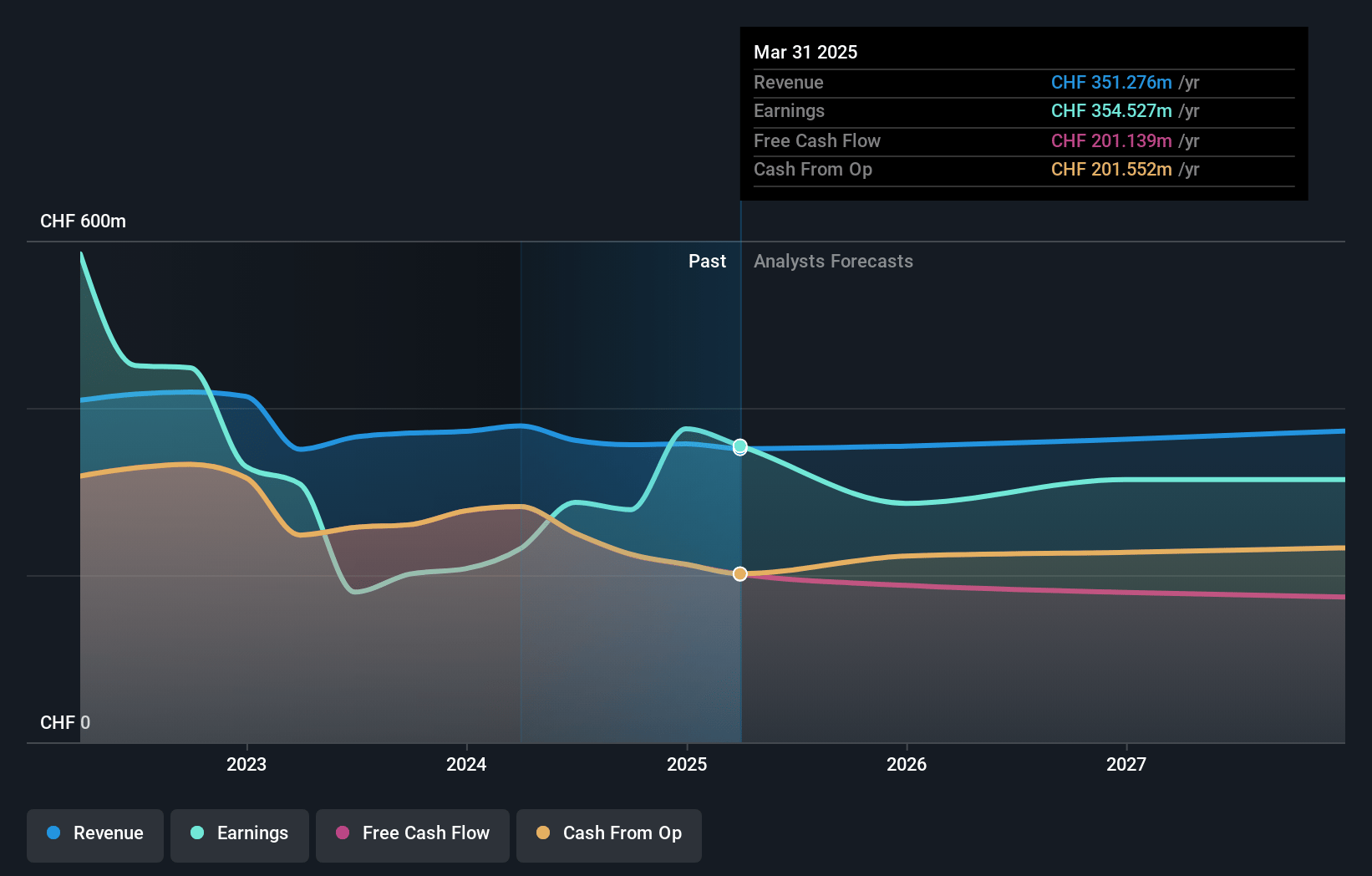Click the Revenue value CHF 351.276m
This screenshot has height=876, width=1372.
[x=1111, y=82]
